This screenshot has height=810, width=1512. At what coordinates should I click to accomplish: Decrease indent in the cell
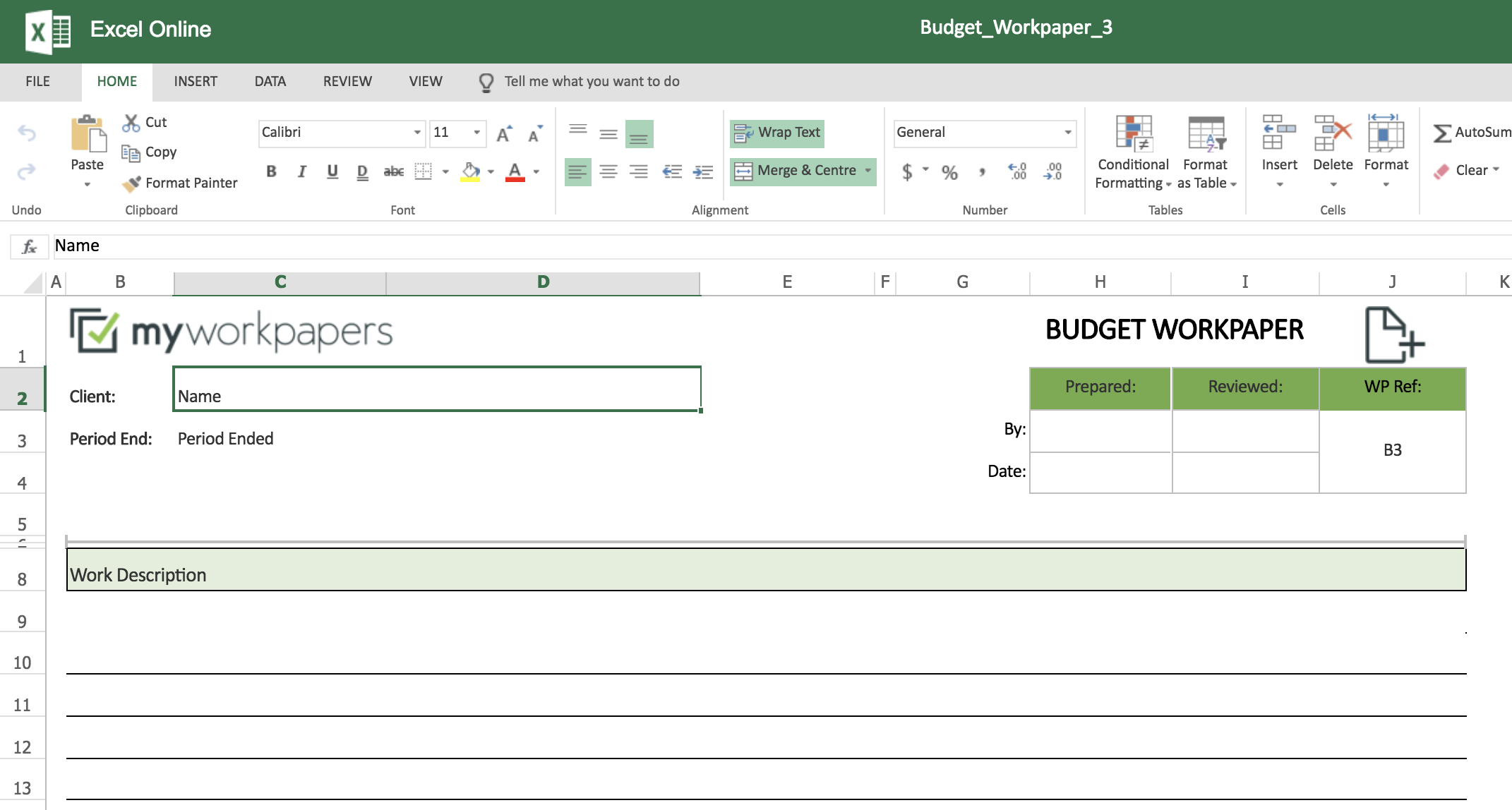[672, 171]
